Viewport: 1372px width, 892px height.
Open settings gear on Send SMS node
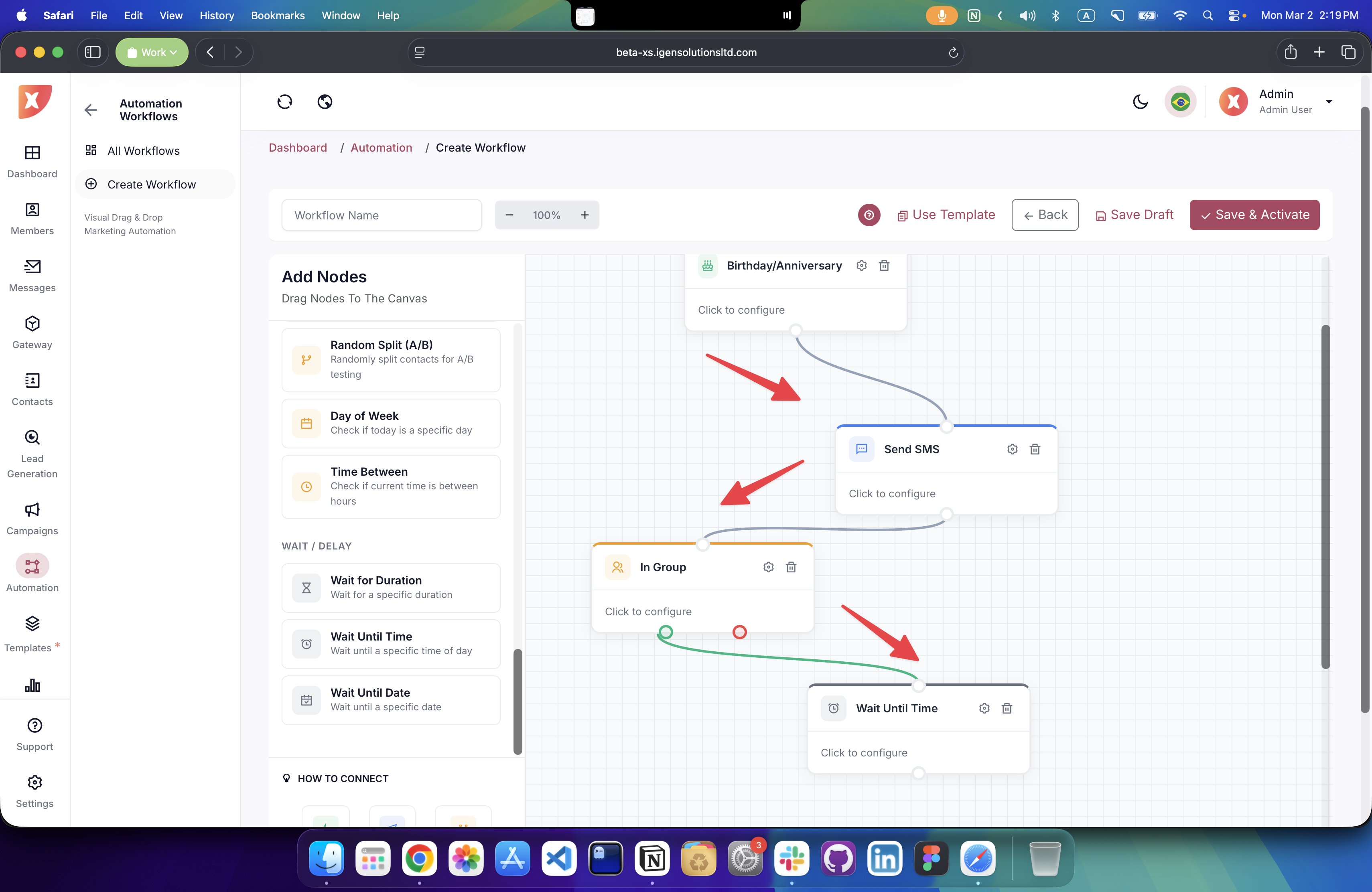(x=1012, y=449)
